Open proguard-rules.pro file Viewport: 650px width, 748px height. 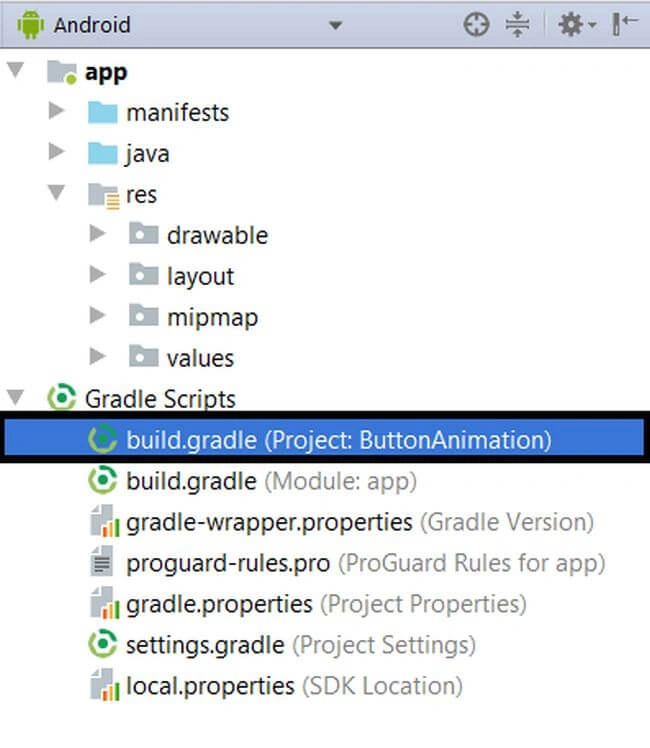pyautogui.click(x=366, y=563)
